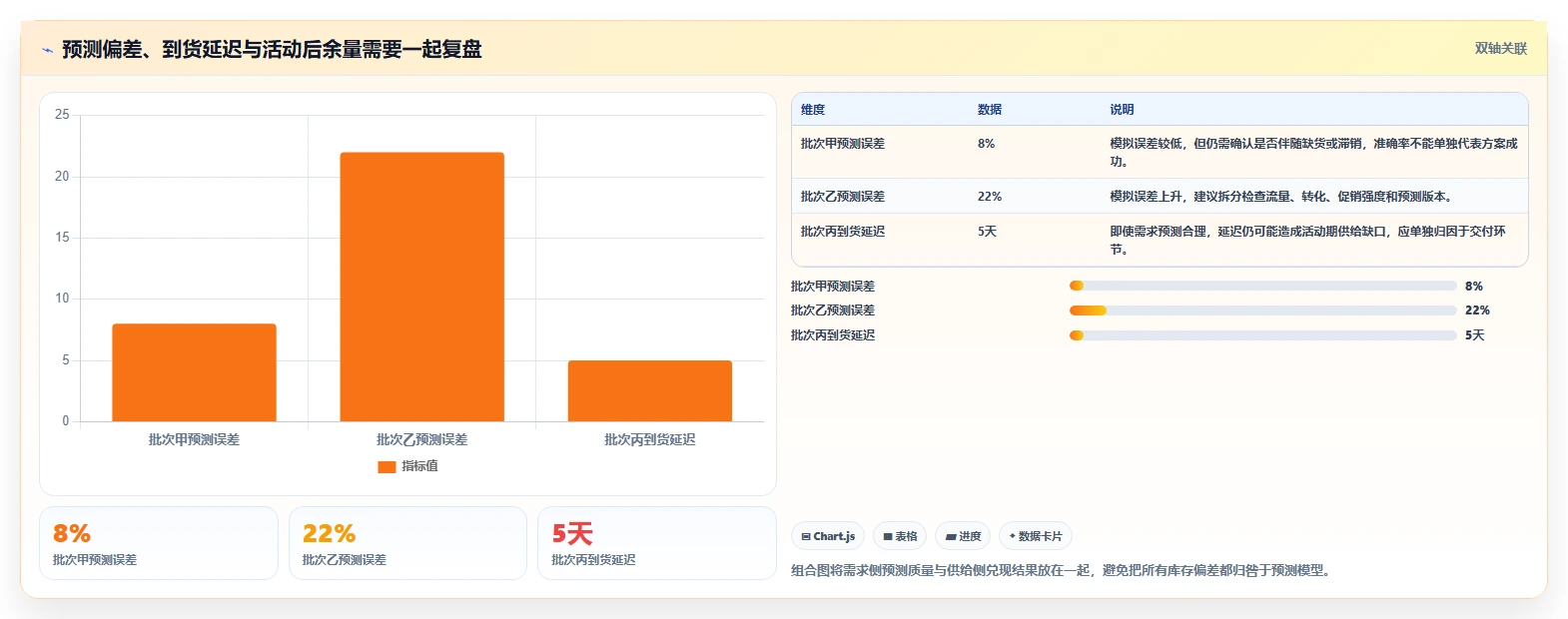The width and height of the screenshot is (1568, 619).
Task: Click the 批次甲预测误差 progress bar
Action: coord(1262,286)
